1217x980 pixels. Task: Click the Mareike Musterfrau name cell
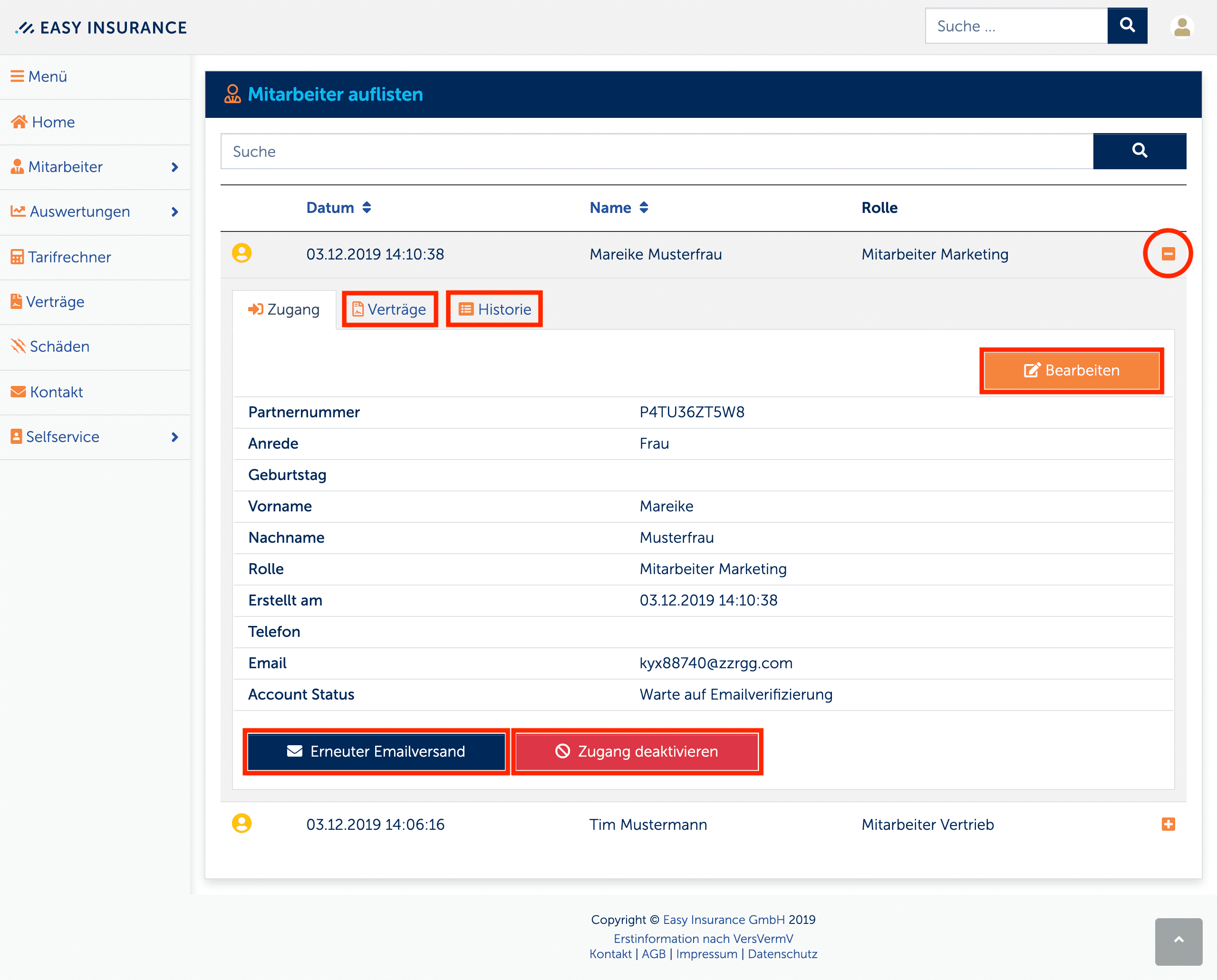pyautogui.click(x=655, y=255)
